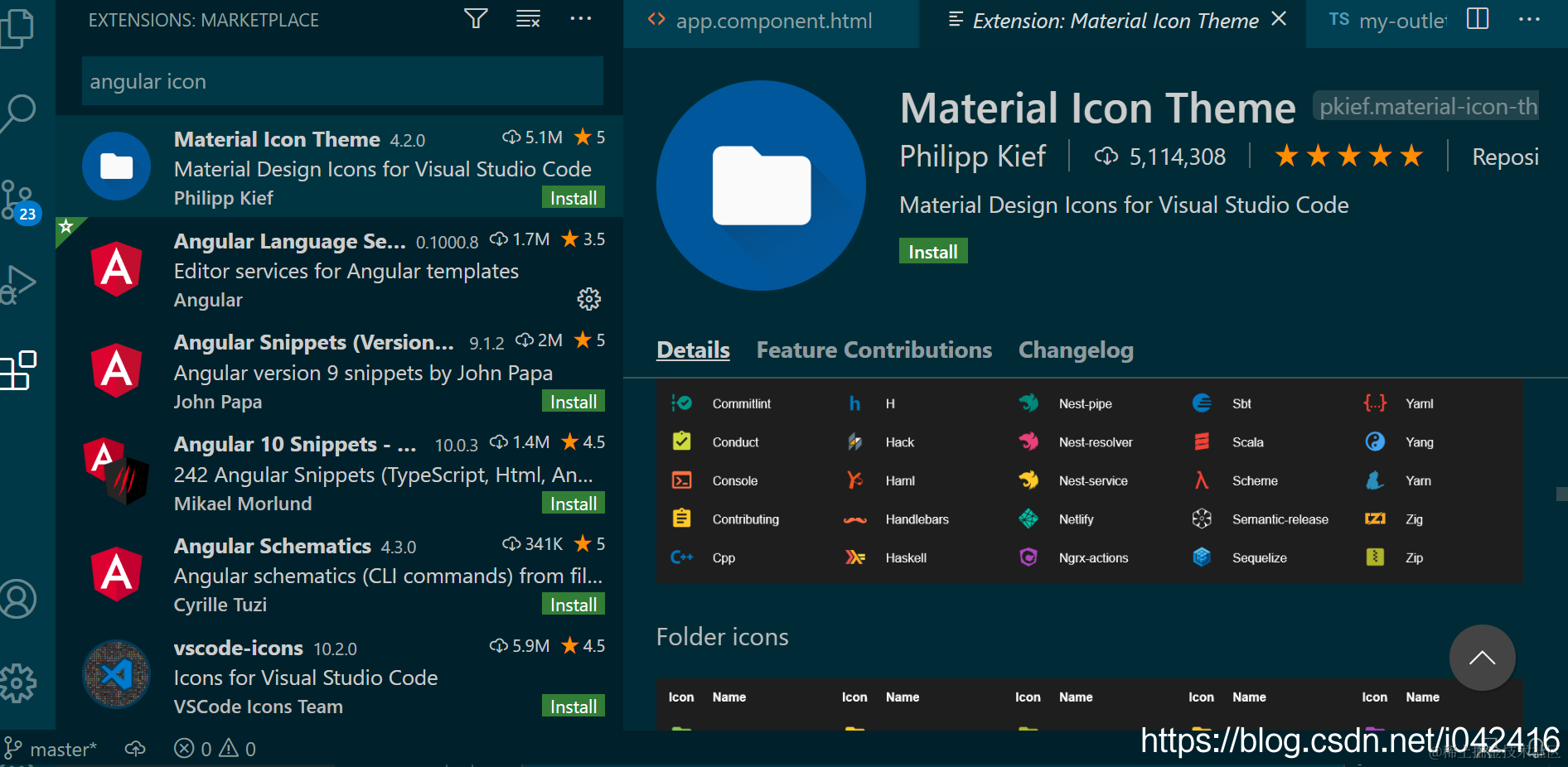This screenshot has height=767, width=1568.
Task: Open editor more actions menu
Action: [x=1529, y=19]
